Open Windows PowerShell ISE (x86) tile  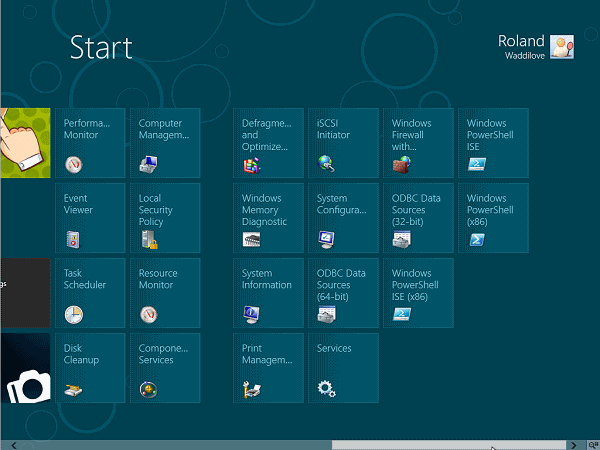(x=419, y=293)
